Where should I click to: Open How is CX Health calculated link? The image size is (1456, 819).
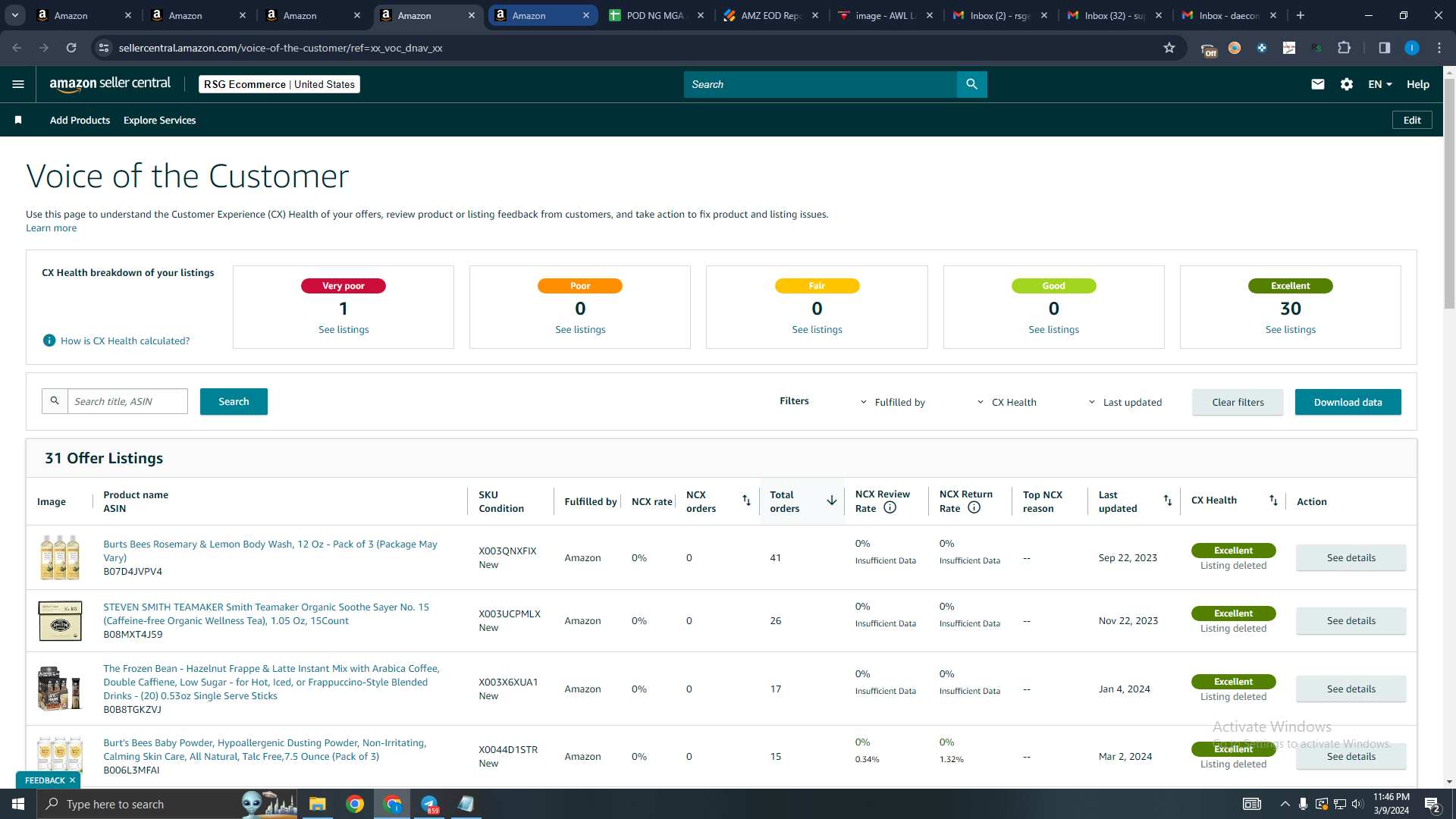tap(125, 340)
